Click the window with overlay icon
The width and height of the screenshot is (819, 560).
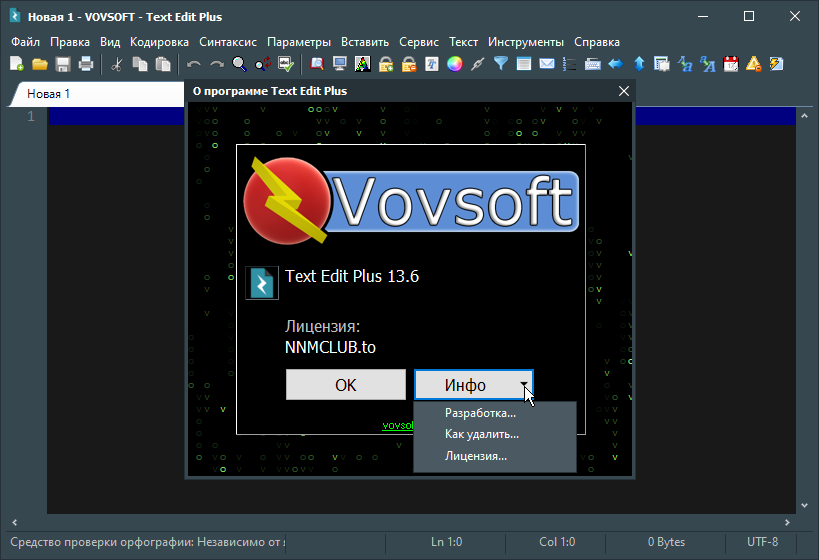(x=662, y=64)
